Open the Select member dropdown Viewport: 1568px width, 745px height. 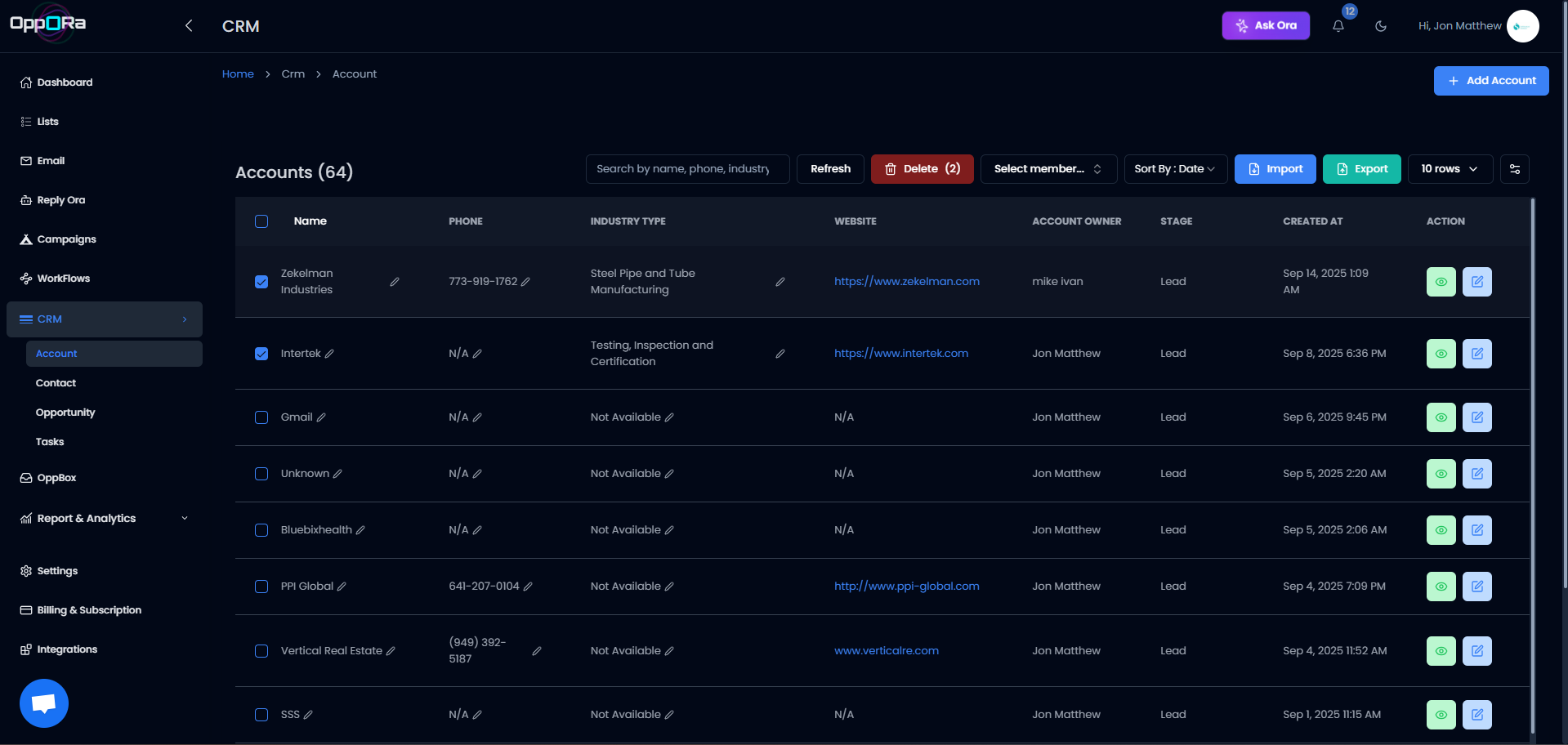point(1048,169)
